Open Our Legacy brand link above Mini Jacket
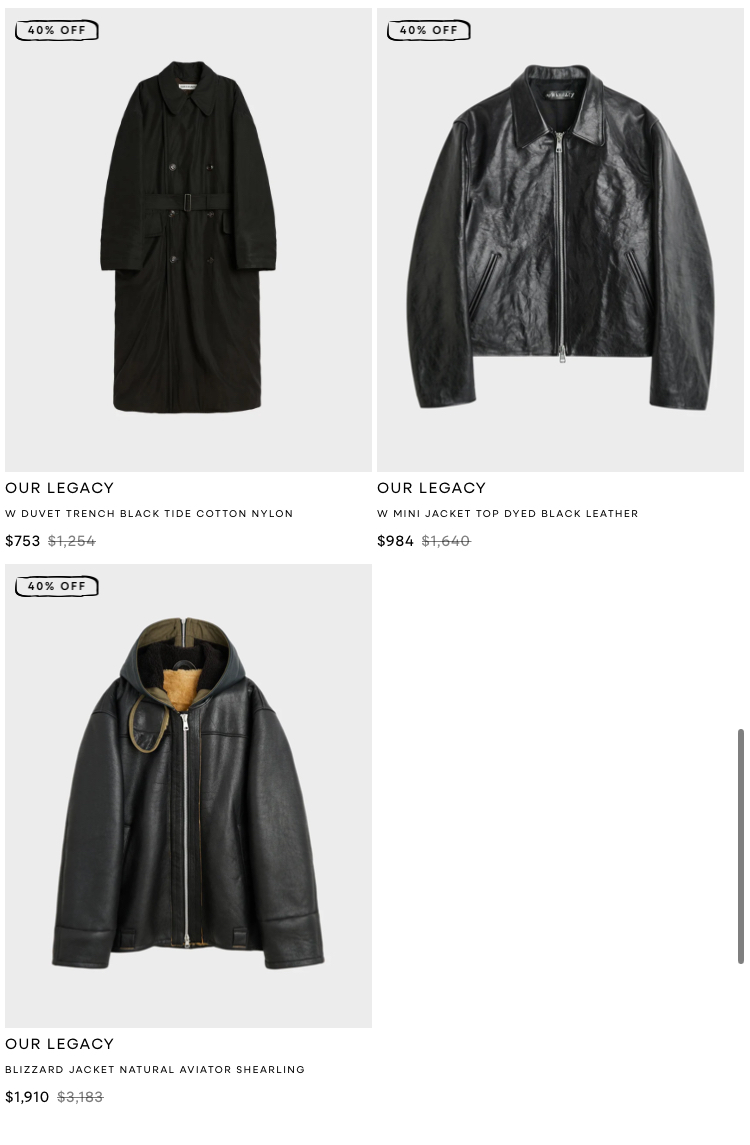750x1145 pixels. click(432, 488)
